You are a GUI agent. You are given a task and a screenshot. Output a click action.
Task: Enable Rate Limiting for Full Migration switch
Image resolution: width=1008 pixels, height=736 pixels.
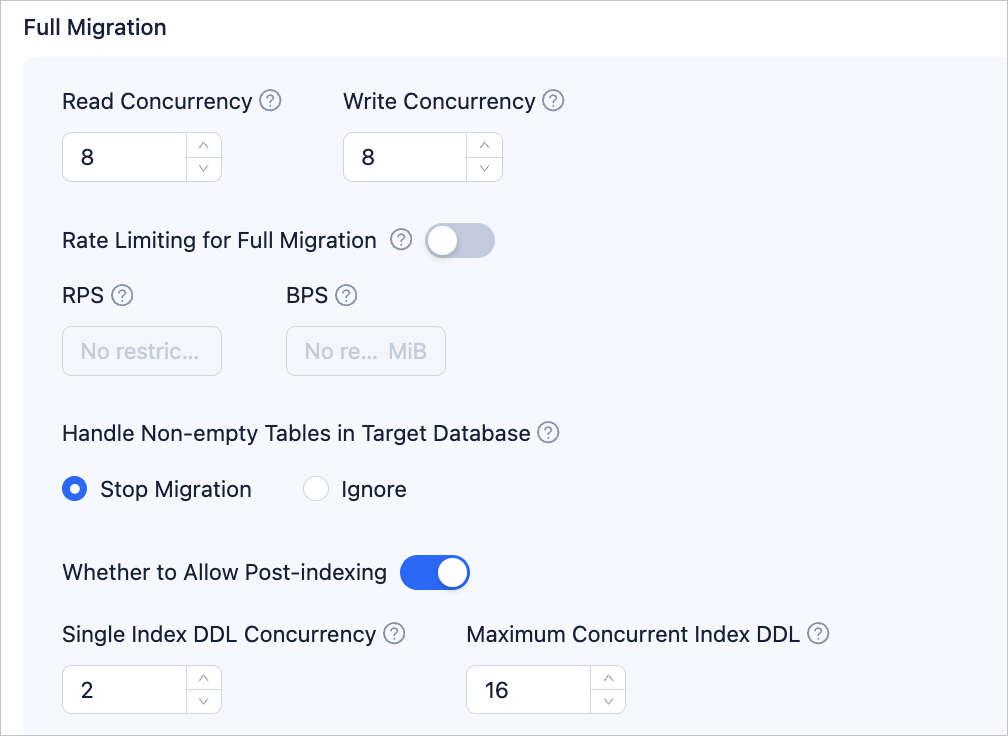pyautogui.click(x=460, y=240)
